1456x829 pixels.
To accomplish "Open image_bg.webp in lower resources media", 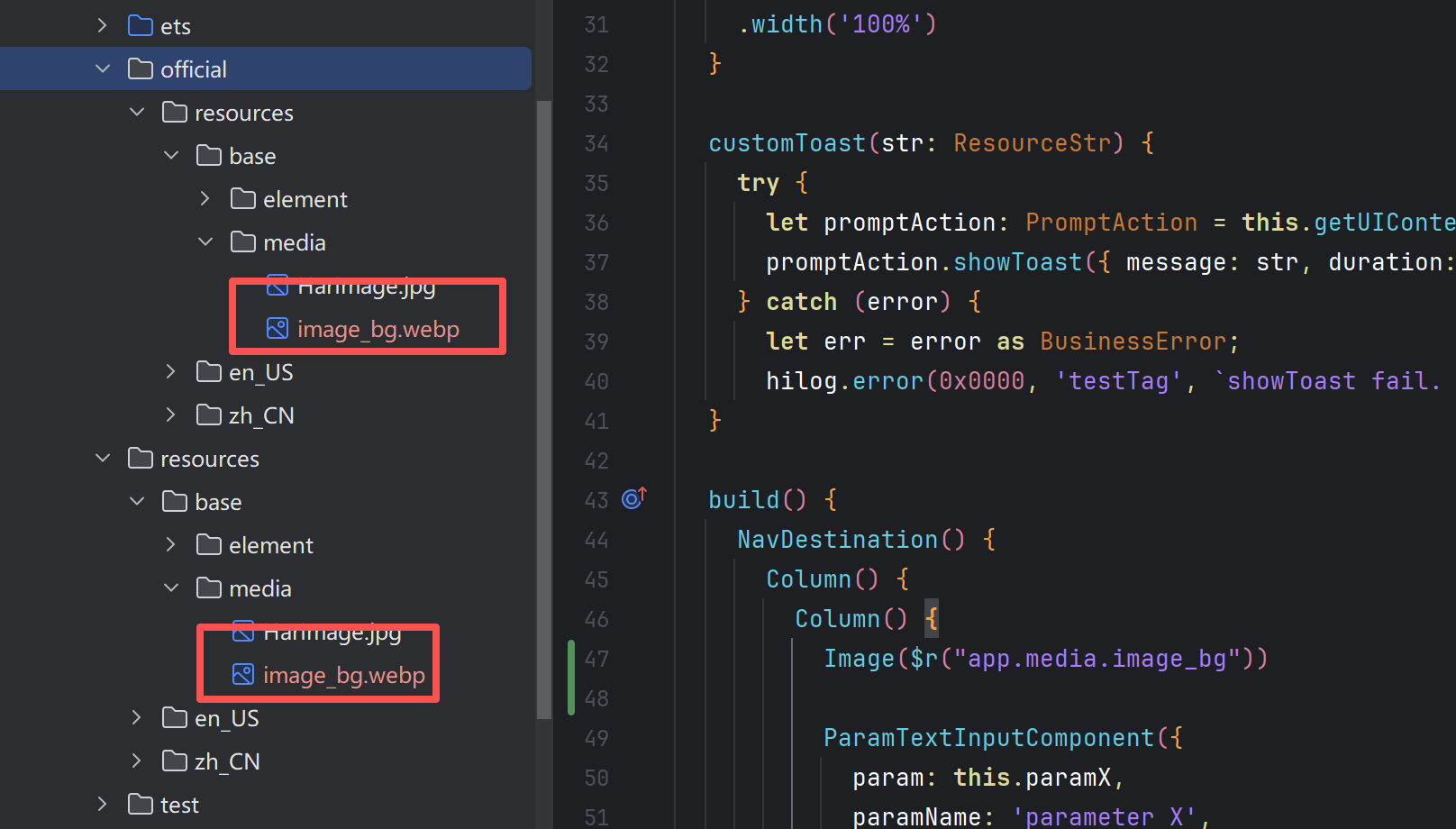I will pyautogui.click(x=344, y=676).
